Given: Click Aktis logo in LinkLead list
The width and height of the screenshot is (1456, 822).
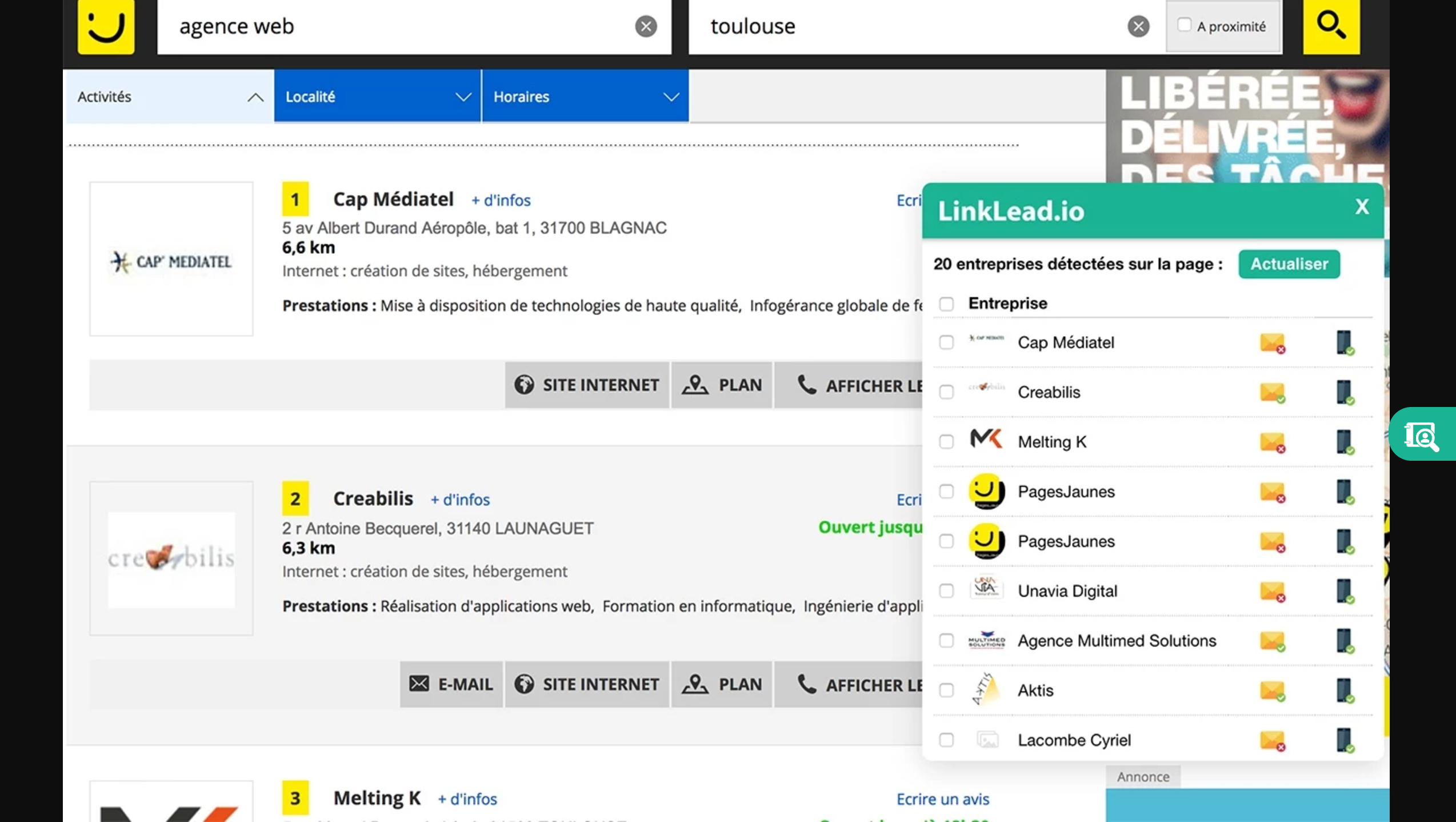Looking at the screenshot, I should [986, 689].
